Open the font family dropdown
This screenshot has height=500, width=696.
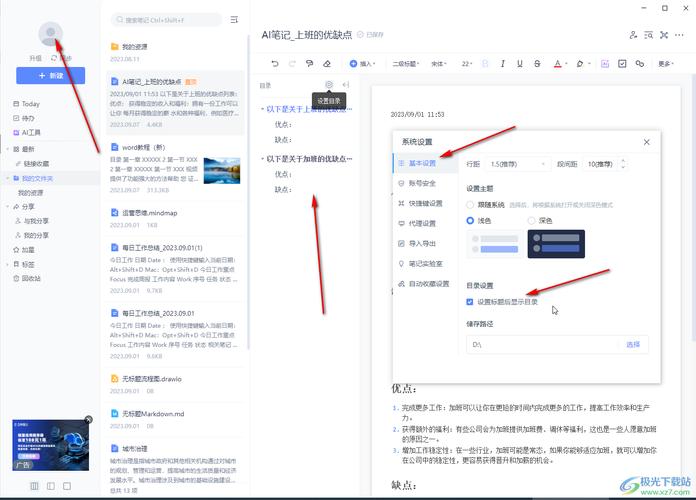point(439,64)
